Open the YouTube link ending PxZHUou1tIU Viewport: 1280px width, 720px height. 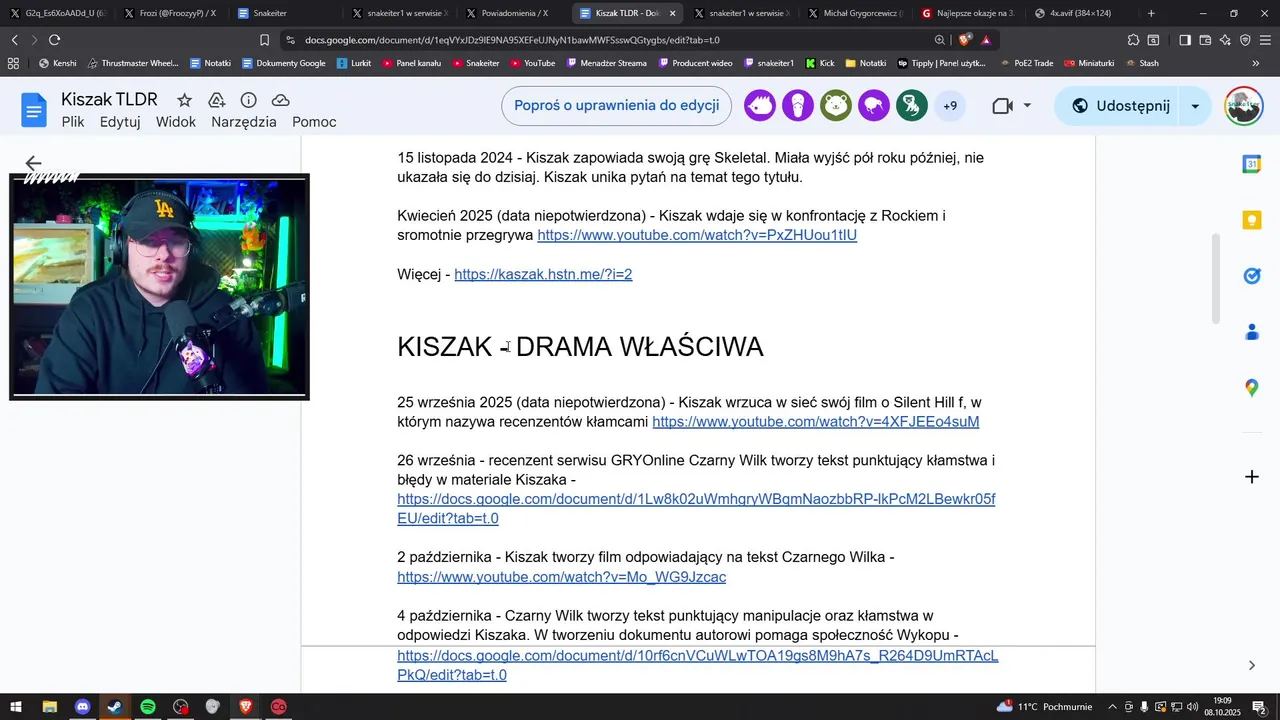pos(697,235)
